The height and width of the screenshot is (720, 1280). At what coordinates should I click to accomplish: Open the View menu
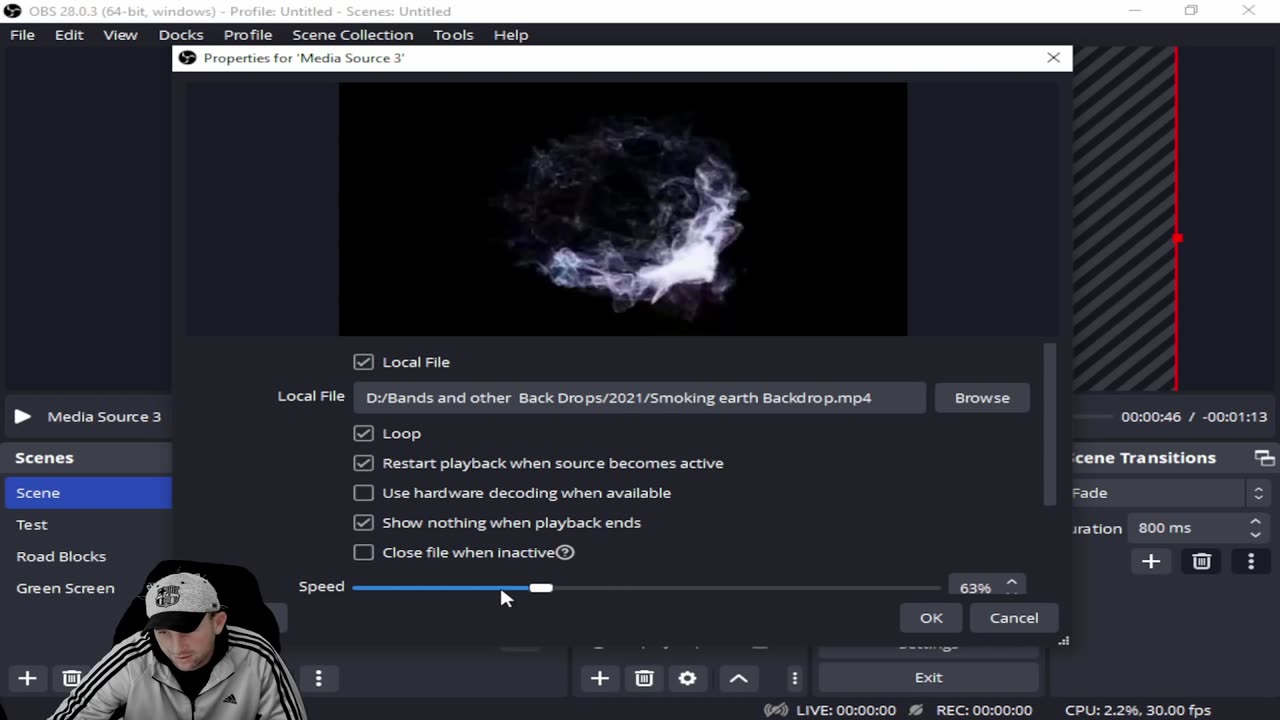[120, 35]
